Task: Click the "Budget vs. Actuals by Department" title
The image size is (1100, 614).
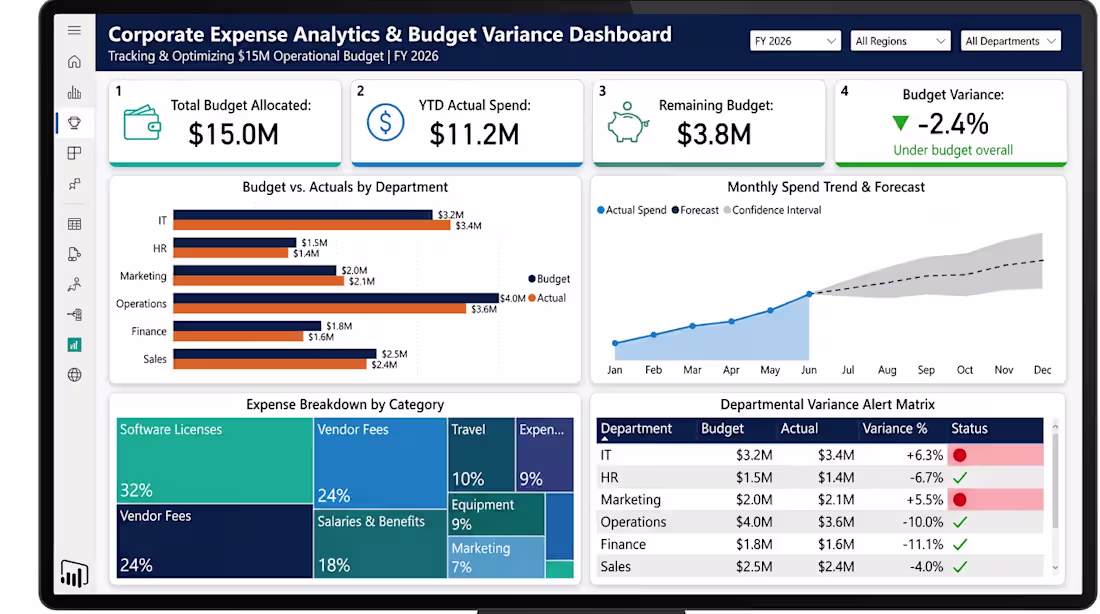Action: [345, 187]
